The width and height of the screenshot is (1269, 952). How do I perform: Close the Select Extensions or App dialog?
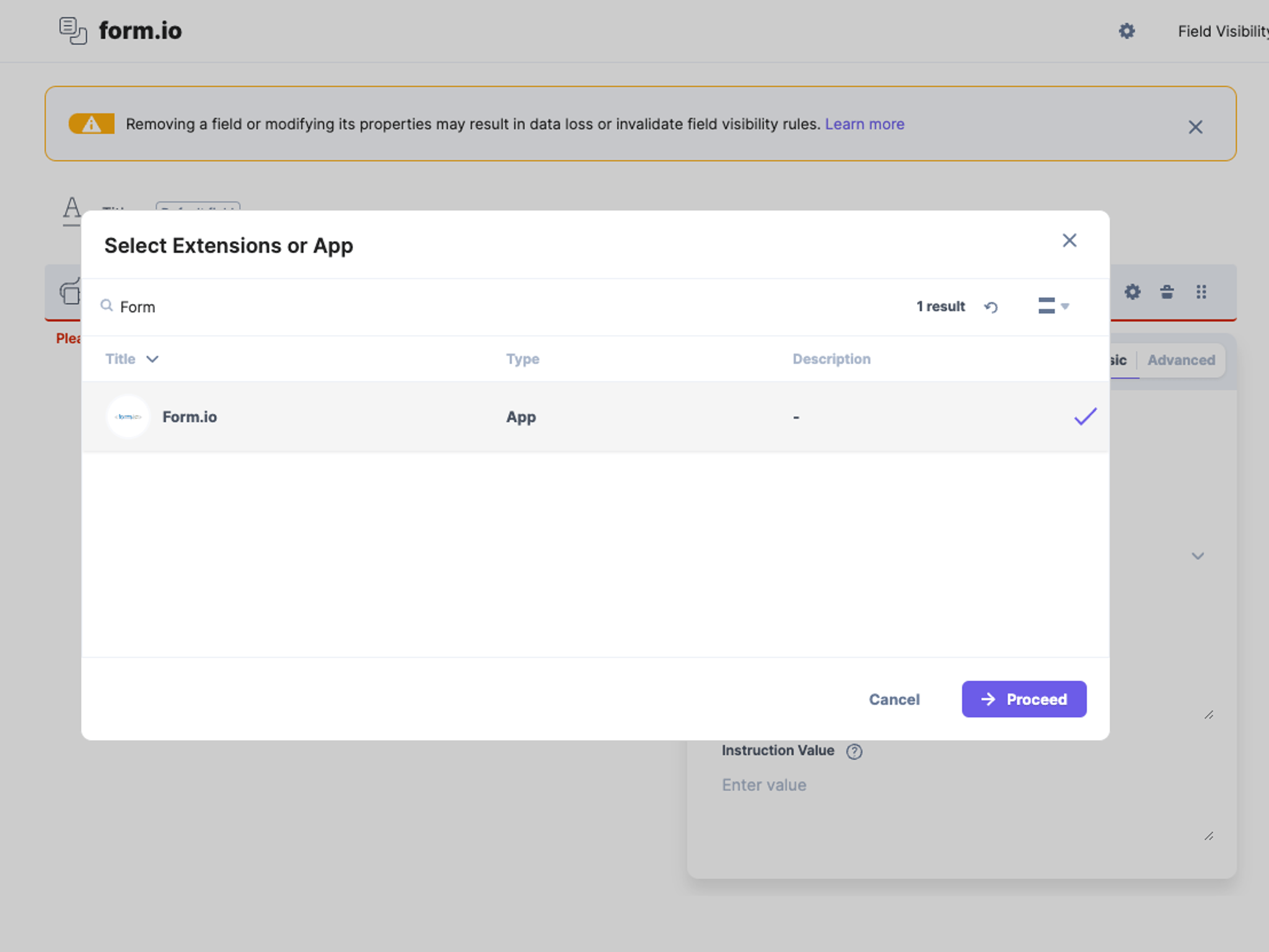point(1069,240)
